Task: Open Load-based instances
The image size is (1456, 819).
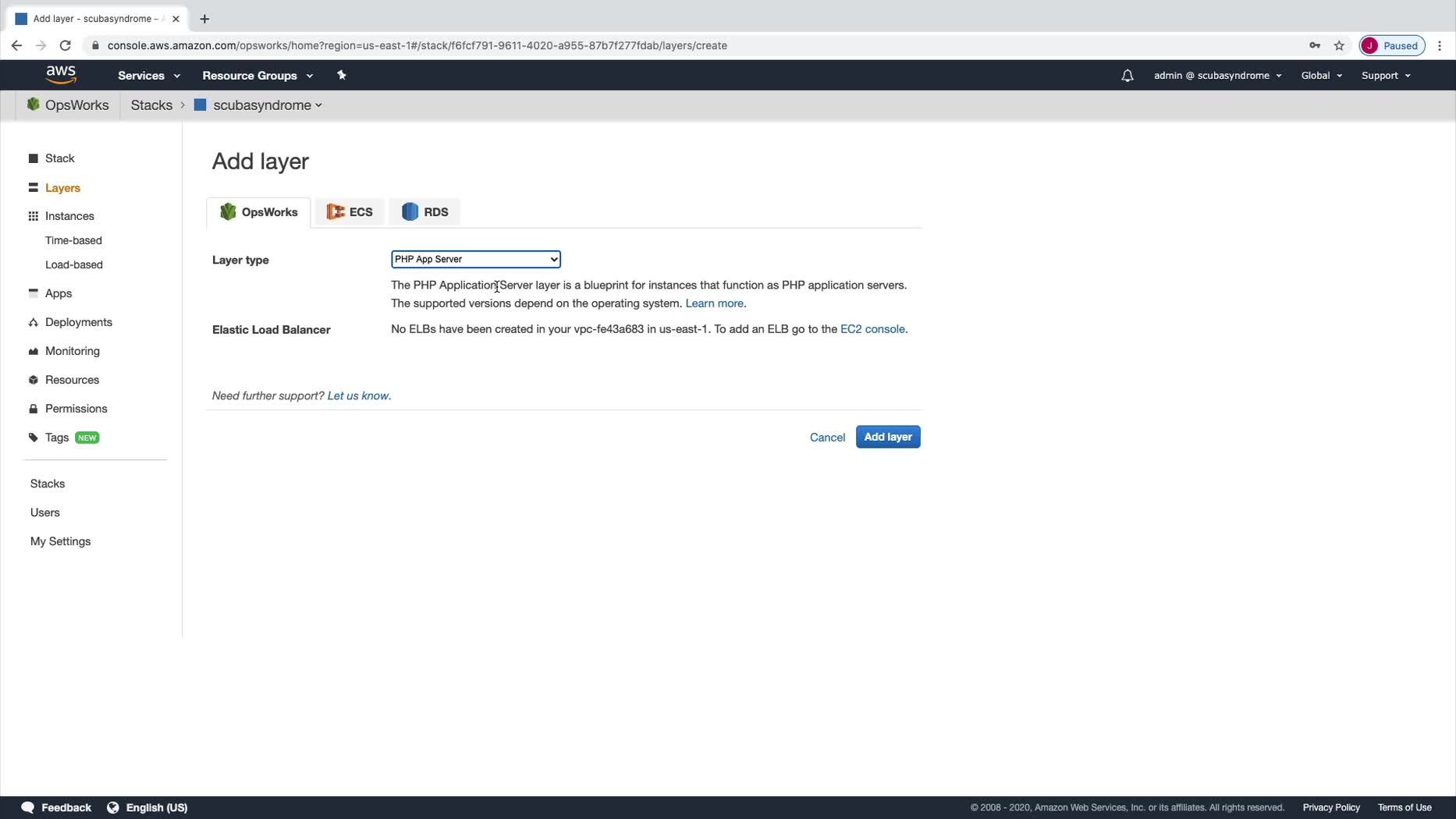Action: pyautogui.click(x=74, y=264)
